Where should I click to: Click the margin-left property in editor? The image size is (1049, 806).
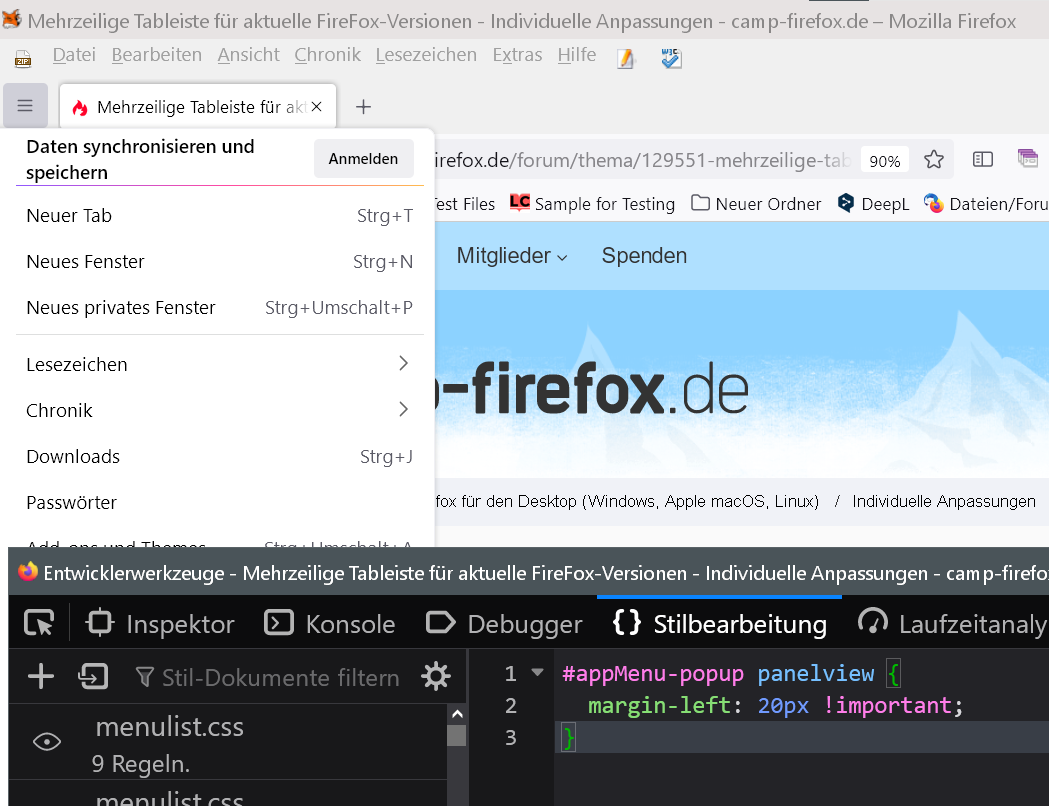658,705
